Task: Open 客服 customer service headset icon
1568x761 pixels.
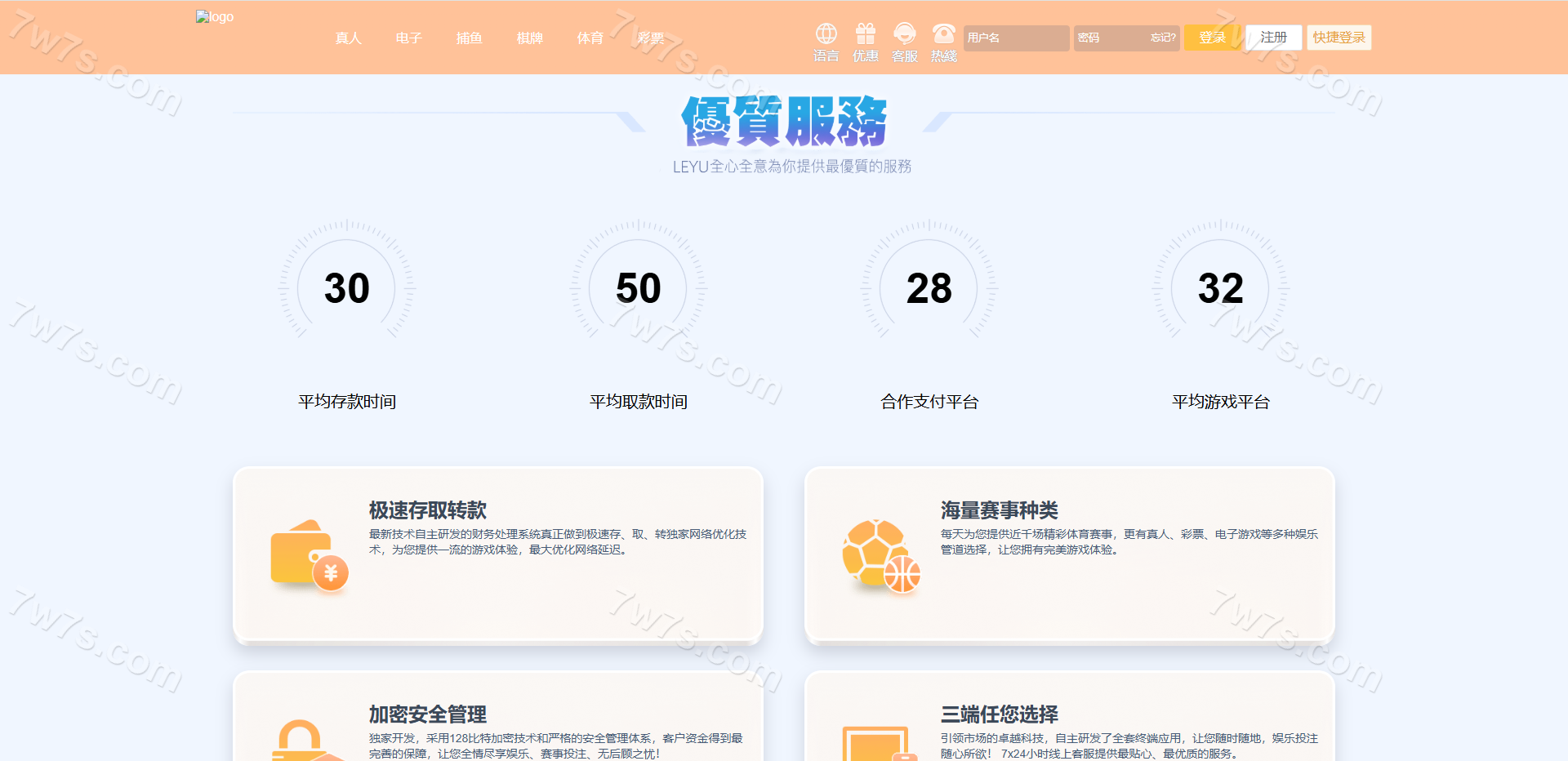Action: pos(904,34)
